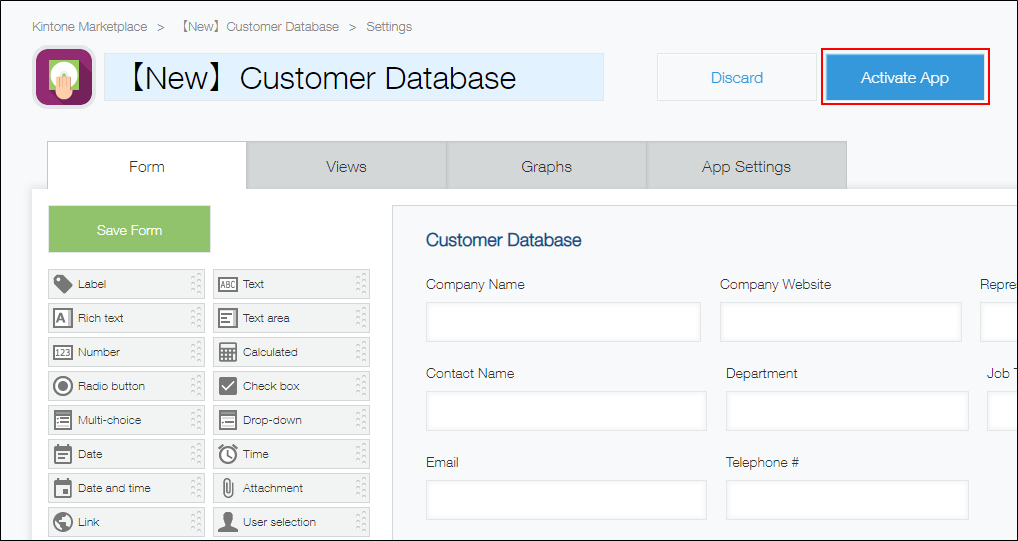
Task: Click the Company Name input field
Action: [563, 322]
